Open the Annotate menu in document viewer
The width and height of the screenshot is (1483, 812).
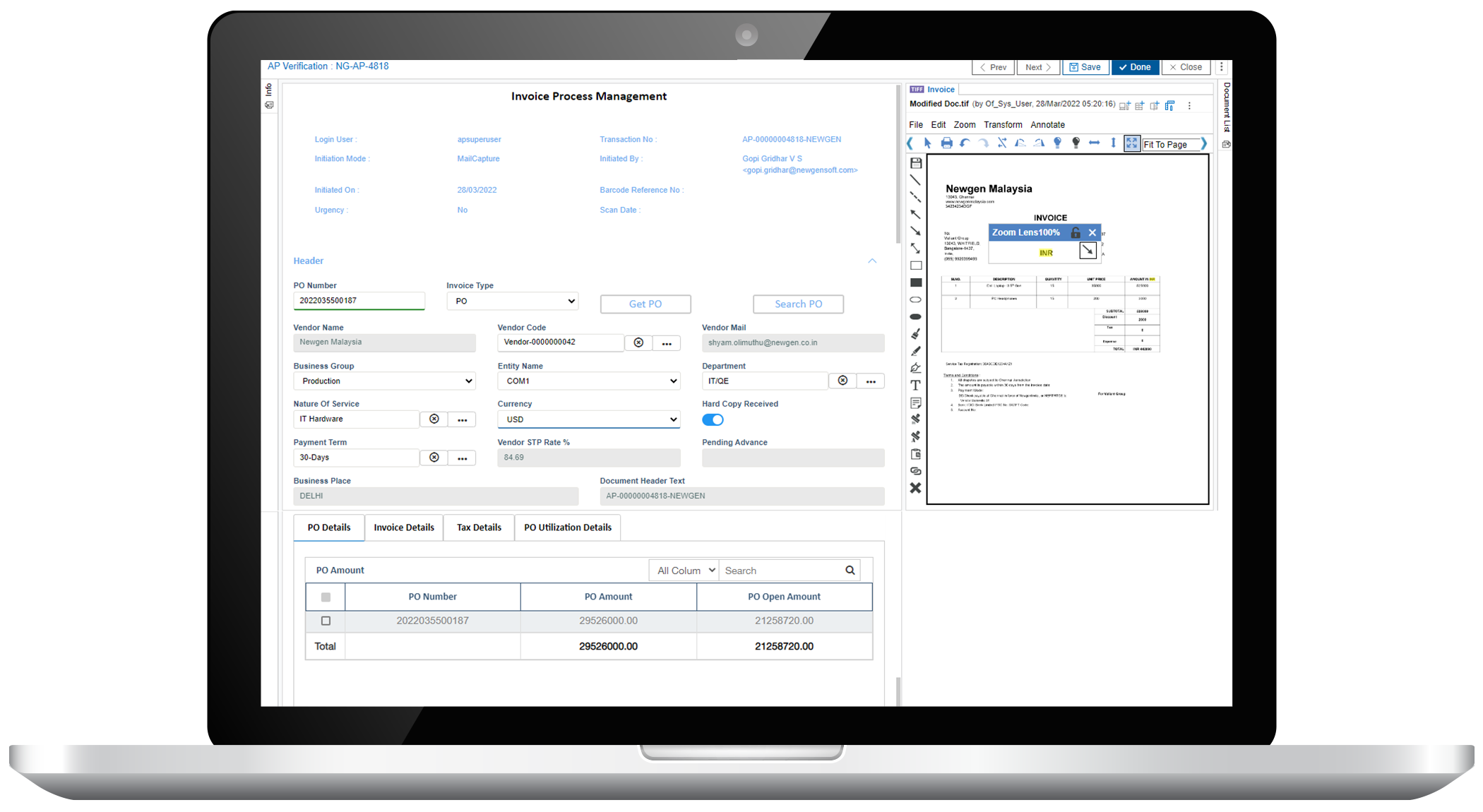[x=1047, y=125]
